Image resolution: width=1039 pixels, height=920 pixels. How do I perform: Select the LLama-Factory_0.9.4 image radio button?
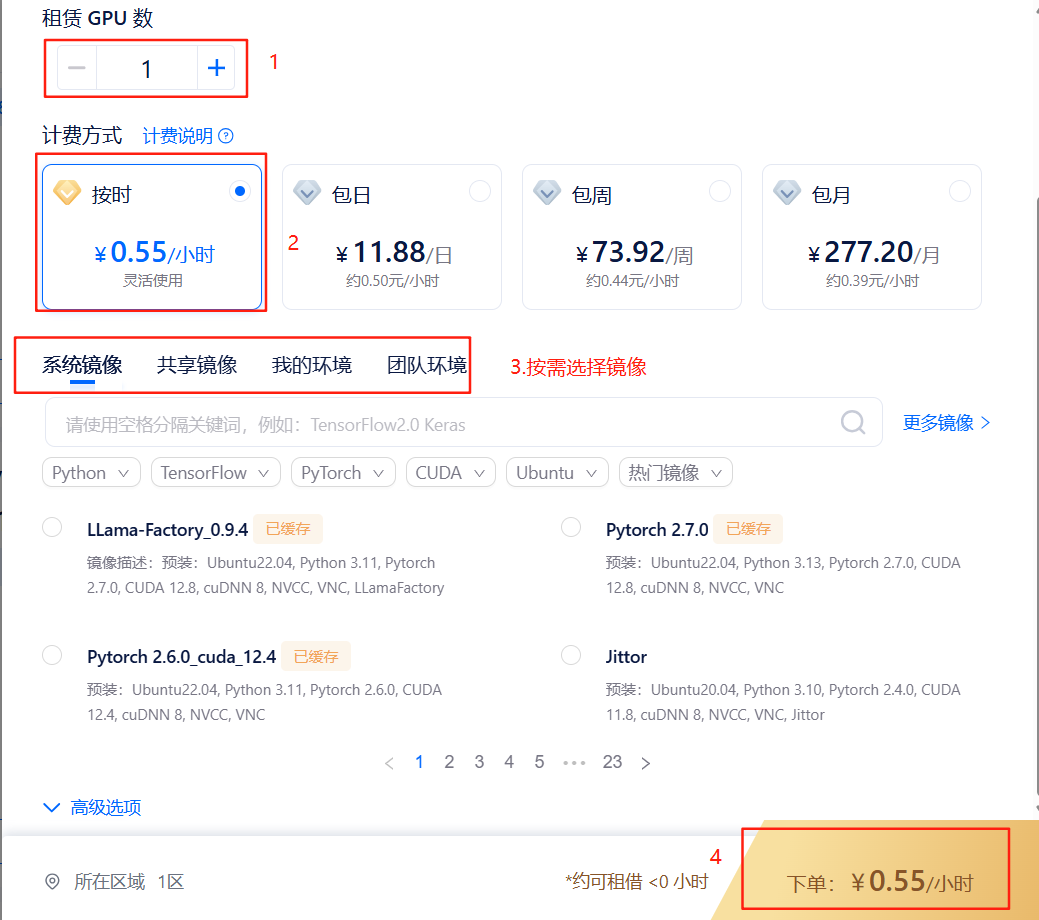point(52,528)
